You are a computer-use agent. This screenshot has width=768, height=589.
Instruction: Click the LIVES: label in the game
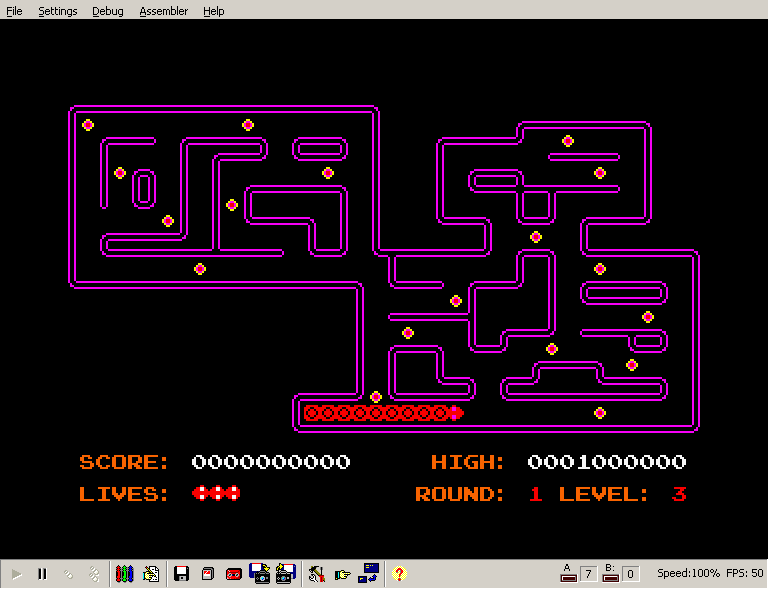123,494
